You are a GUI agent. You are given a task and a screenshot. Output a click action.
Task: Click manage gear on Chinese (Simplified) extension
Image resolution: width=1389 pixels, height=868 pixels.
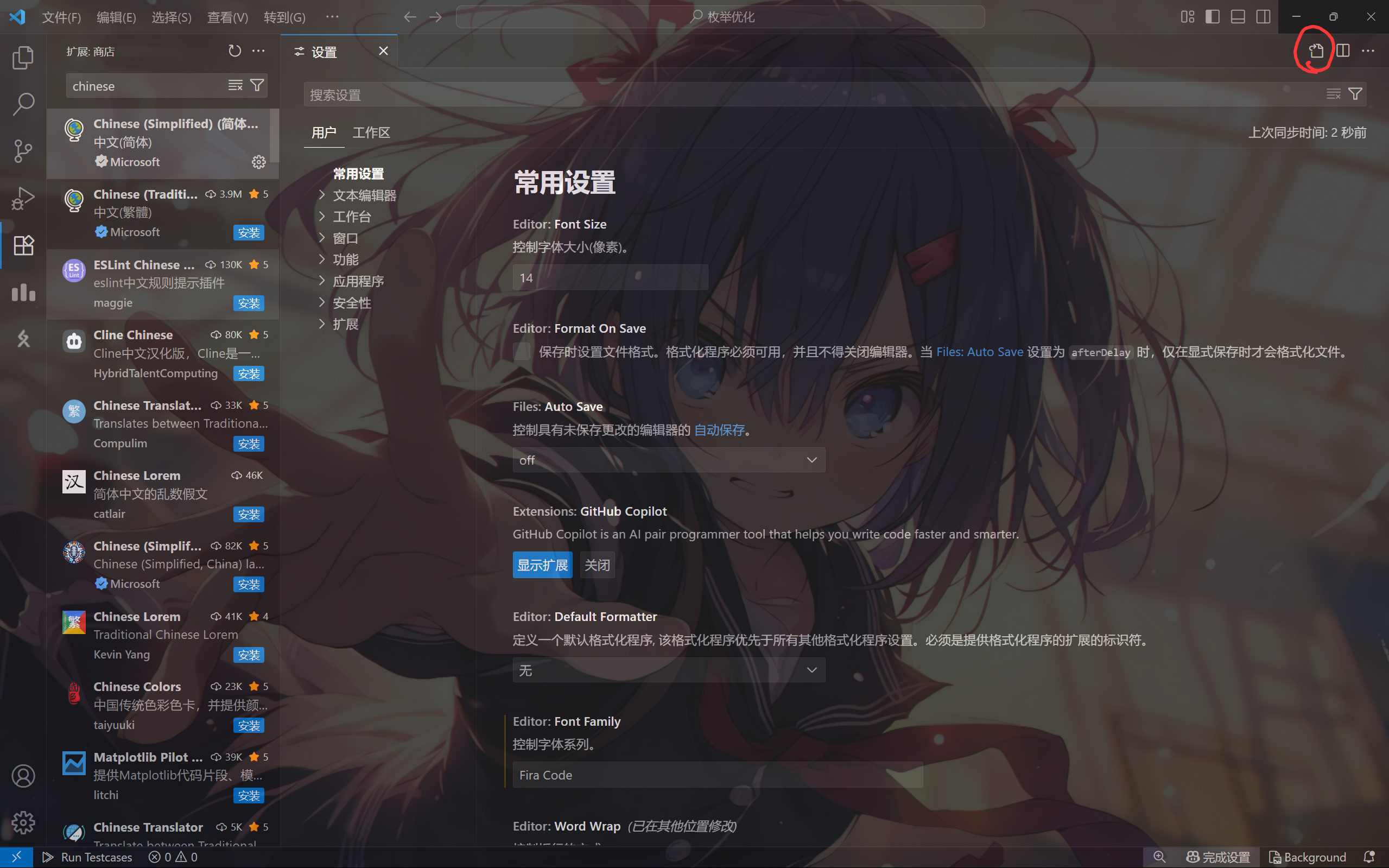point(259,162)
